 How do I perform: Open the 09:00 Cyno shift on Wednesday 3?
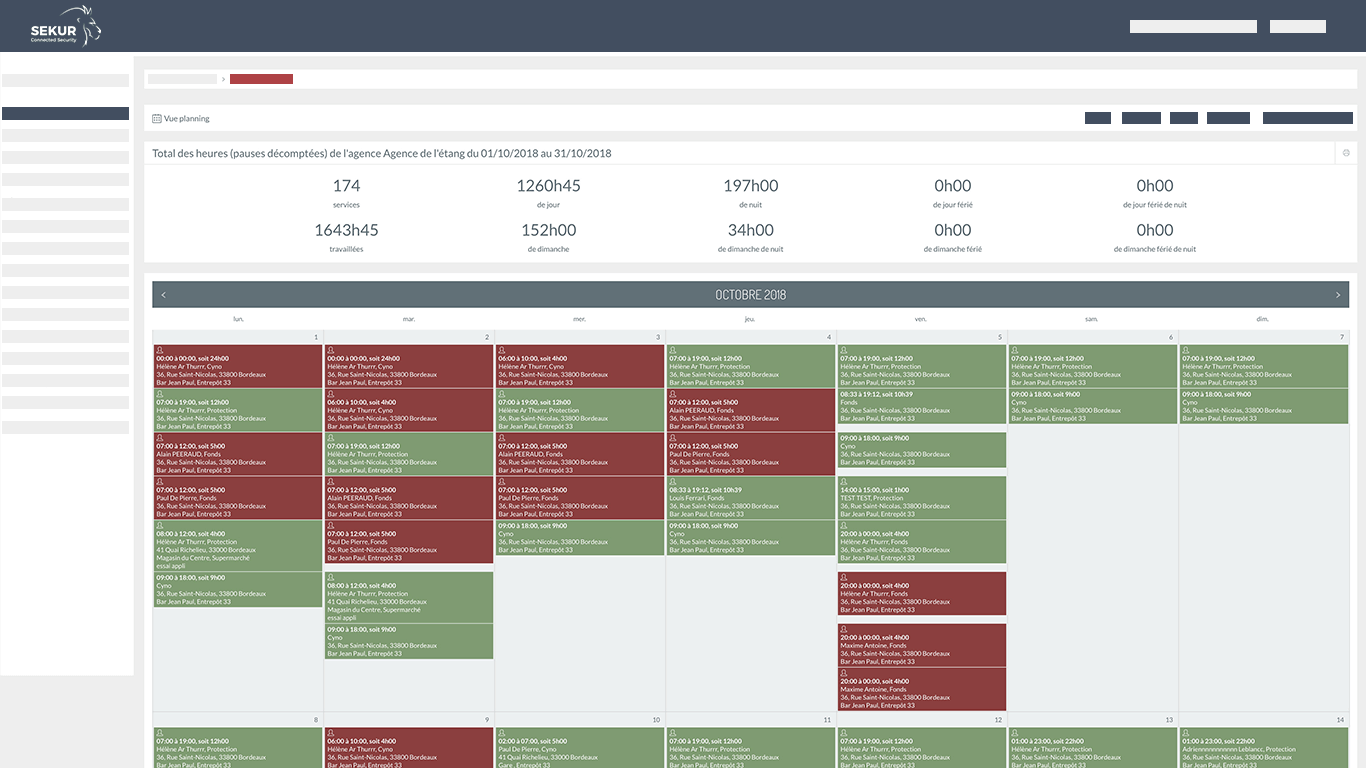point(580,538)
